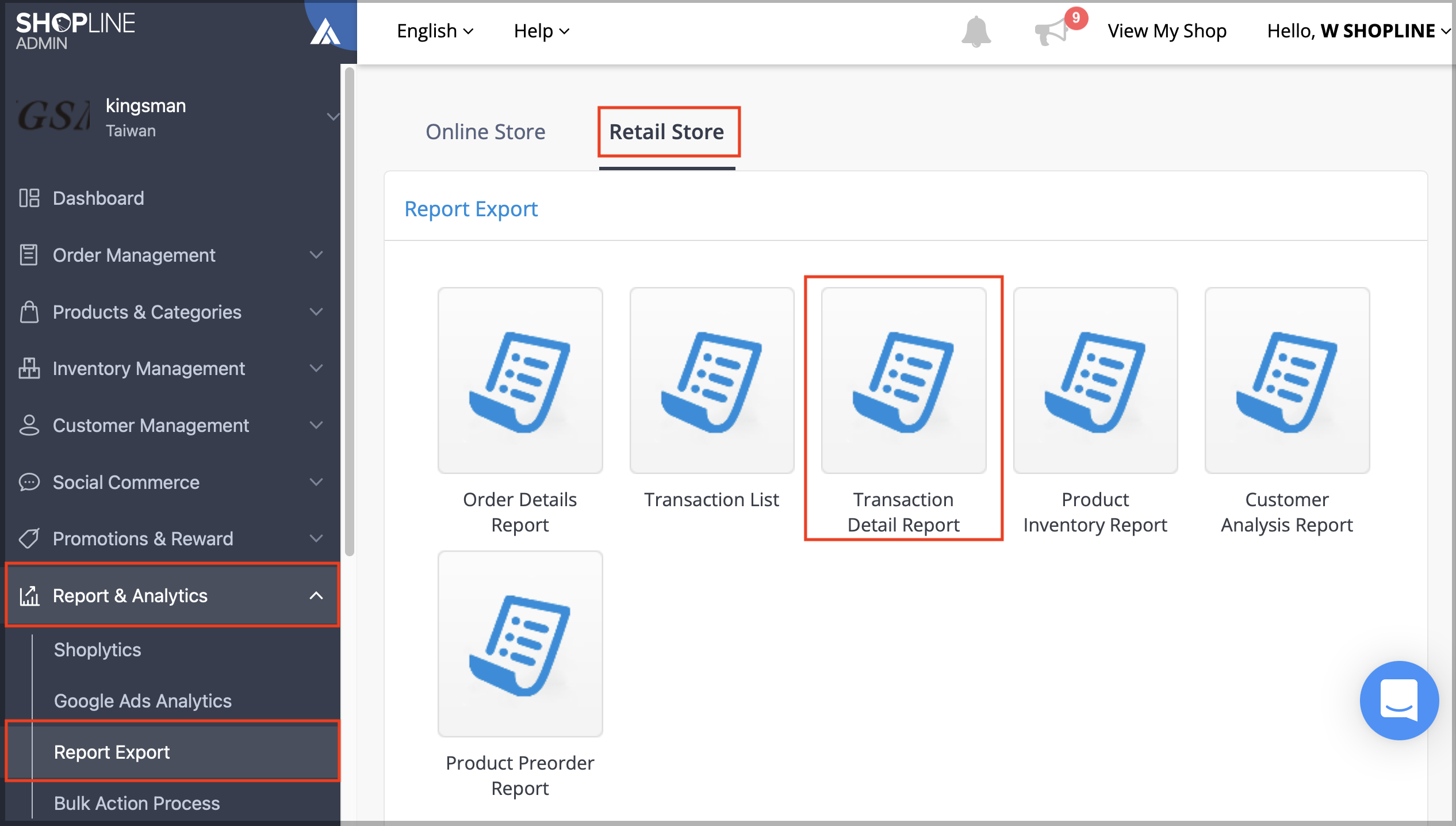Screen dimensions: 1456x826
Task: Click the Transaction List label
Action: pos(711,499)
